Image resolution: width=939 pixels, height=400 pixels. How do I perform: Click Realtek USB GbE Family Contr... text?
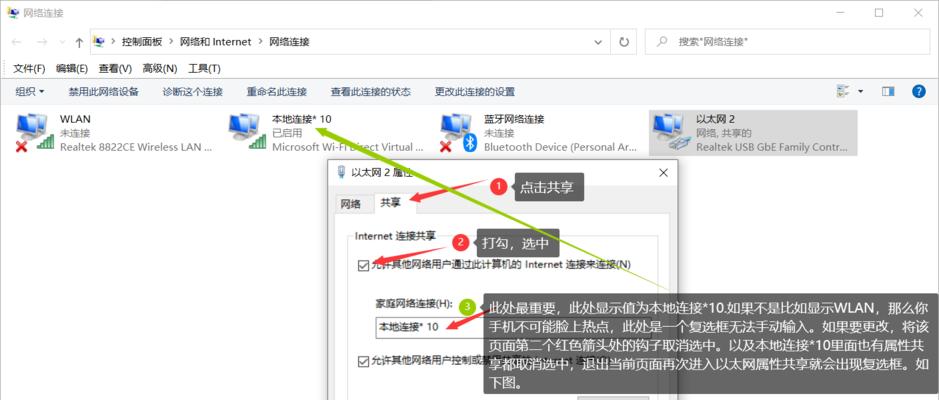point(772,147)
